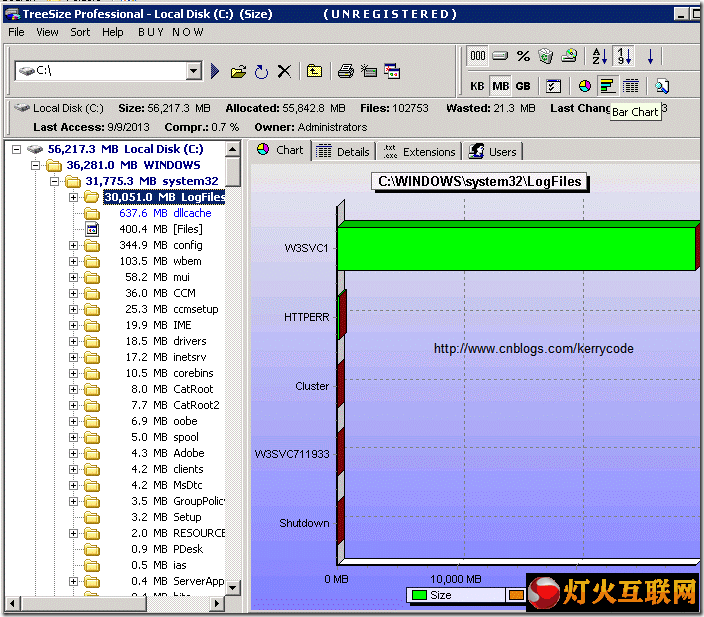The height and width of the screenshot is (617, 704).
Task: Open folder icon in toolbar
Action: 238,71
